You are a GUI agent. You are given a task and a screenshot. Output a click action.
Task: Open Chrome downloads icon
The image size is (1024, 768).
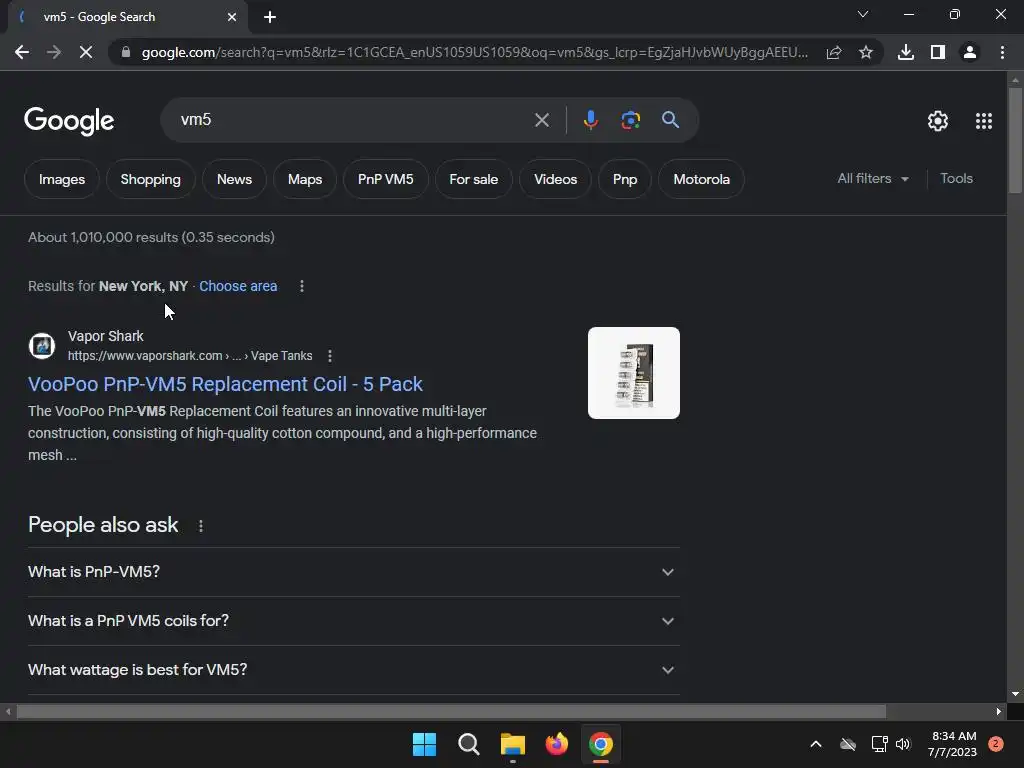tap(905, 52)
